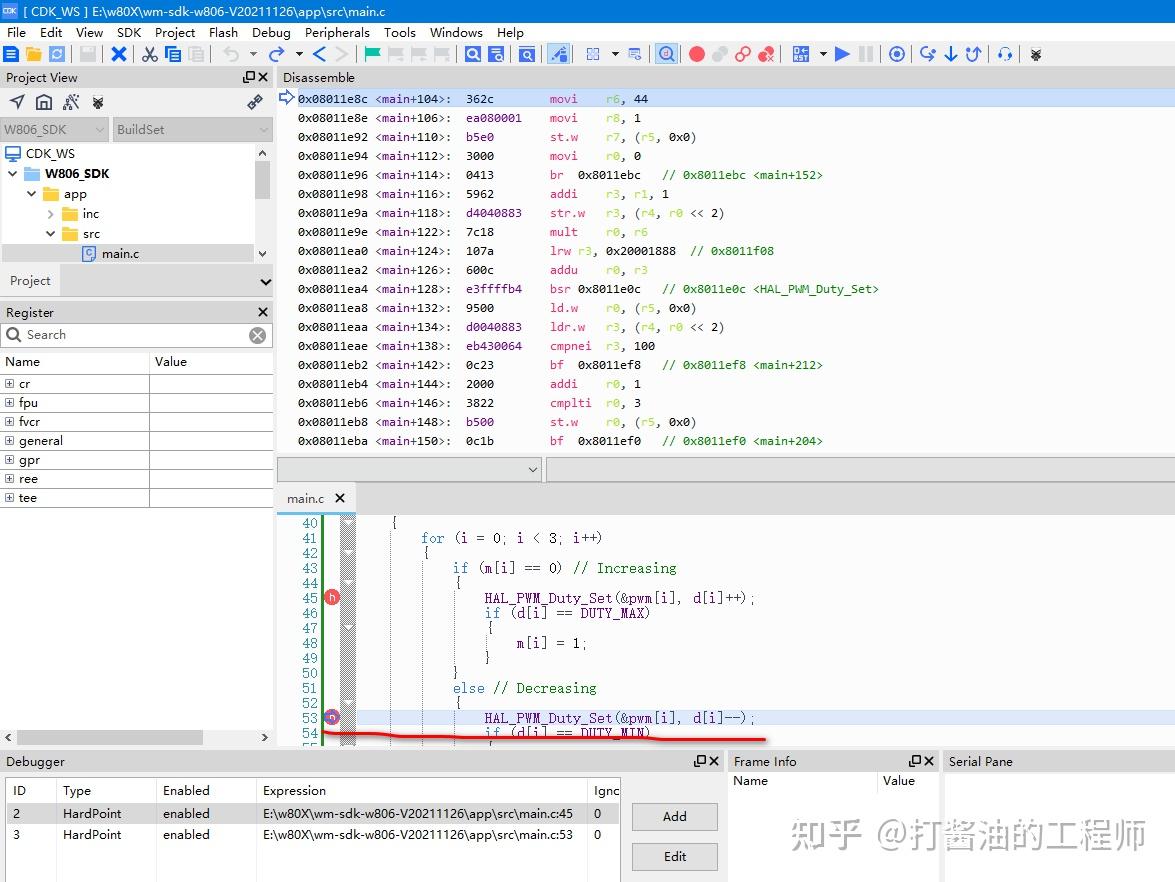Open the Debug menu
Image resolution: width=1175 pixels, height=882 pixels.
tap(271, 32)
